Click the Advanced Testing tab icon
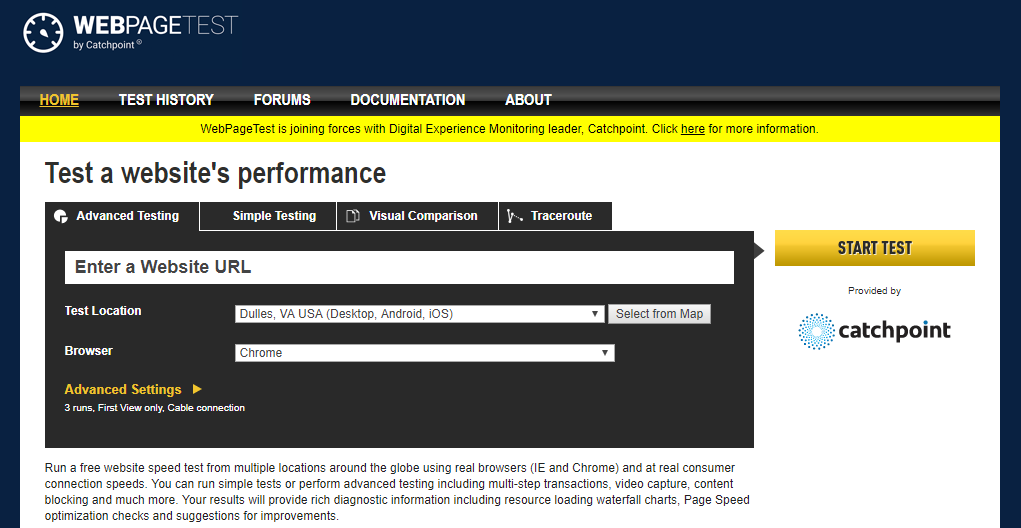Viewport: 1021px width, 528px height. [x=61, y=216]
